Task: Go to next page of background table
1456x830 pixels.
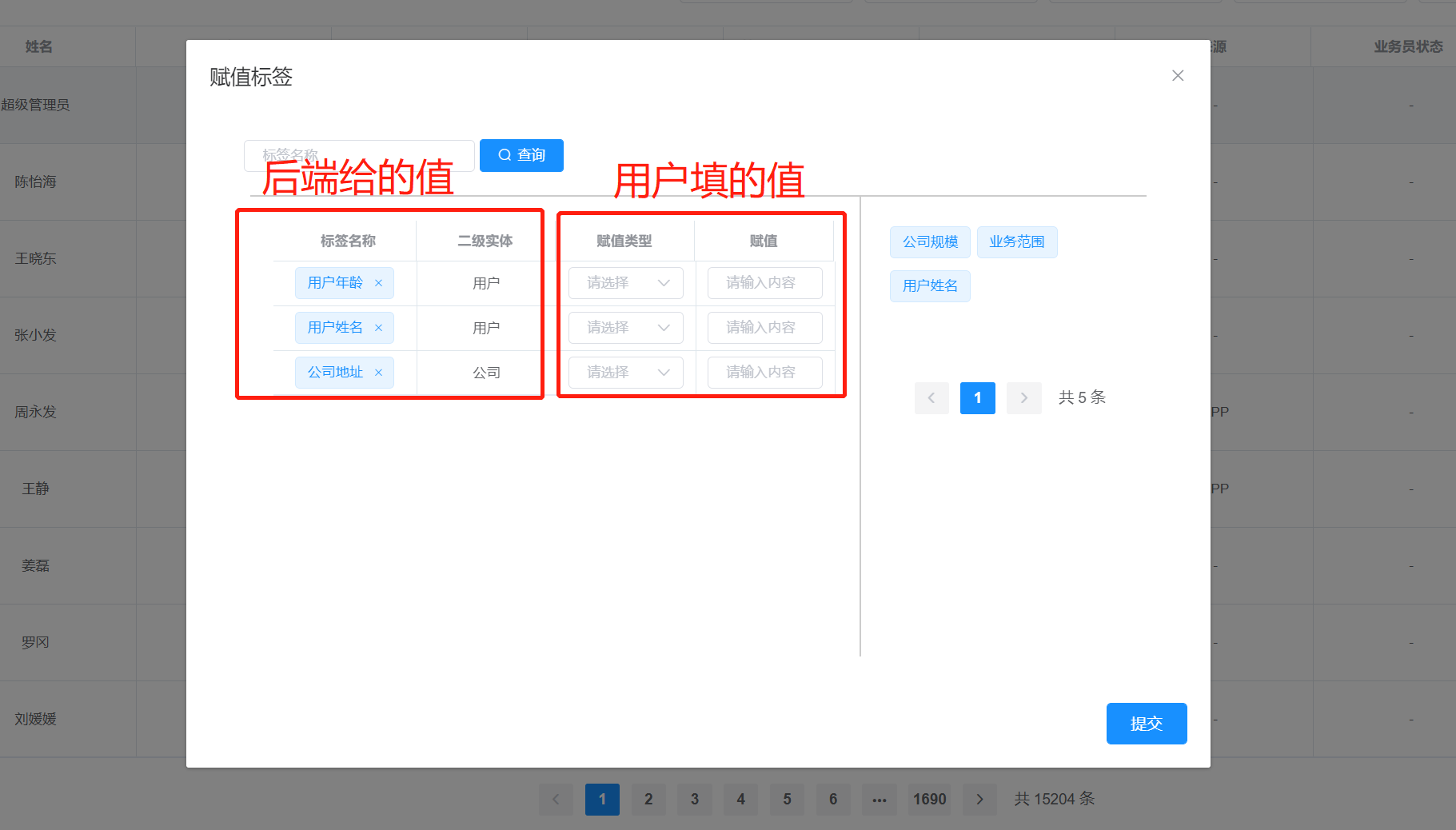Action: pyautogui.click(x=979, y=800)
